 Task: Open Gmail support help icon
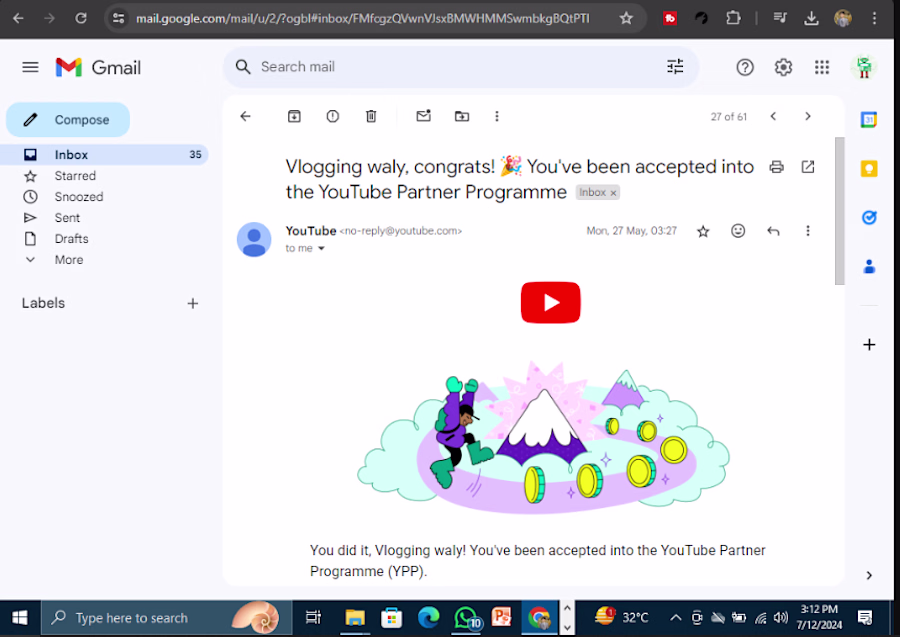(x=744, y=67)
